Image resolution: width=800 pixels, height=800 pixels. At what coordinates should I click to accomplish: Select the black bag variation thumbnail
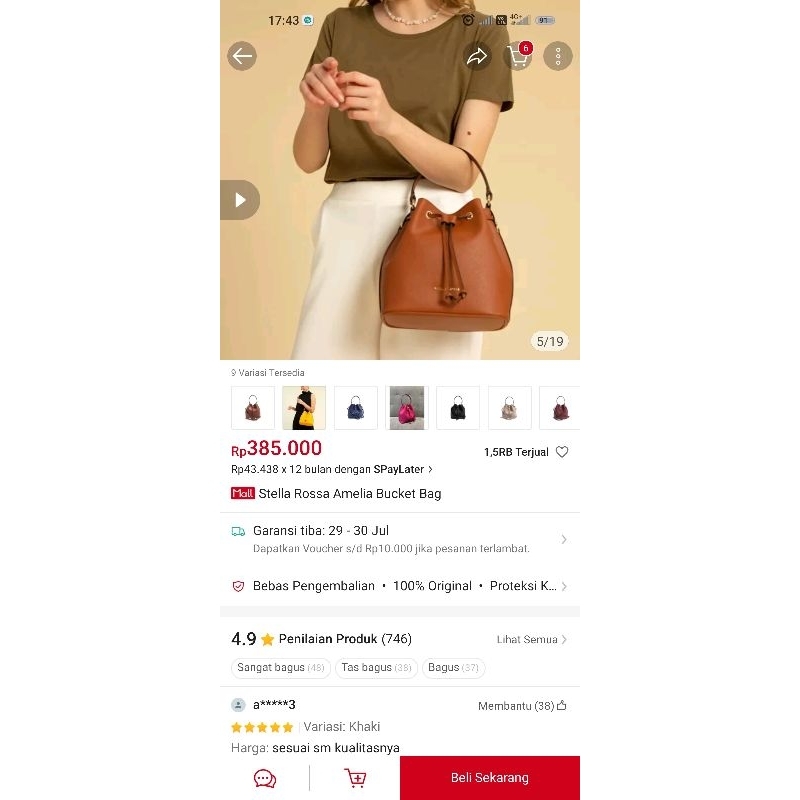pyautogui.click(x=458, y=408)
